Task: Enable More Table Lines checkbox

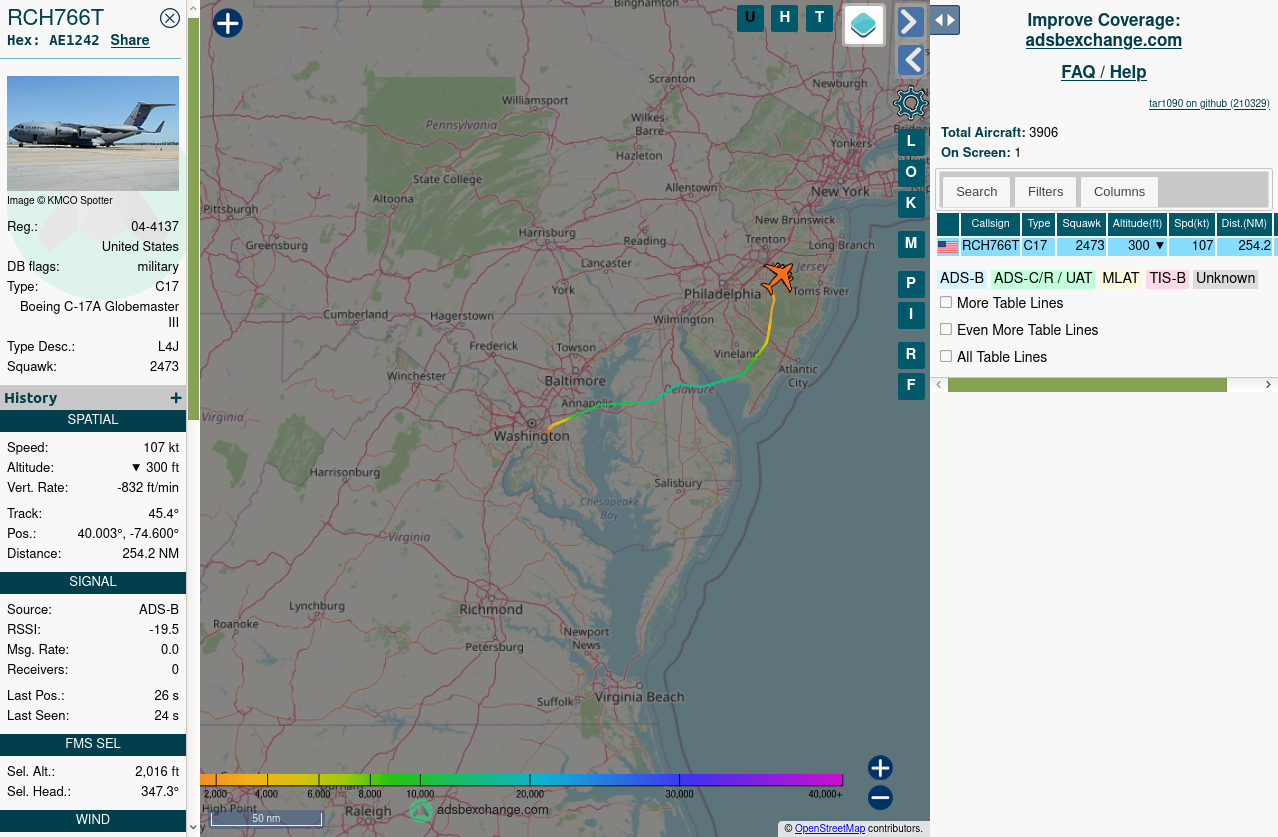Action: coord(946,302)
